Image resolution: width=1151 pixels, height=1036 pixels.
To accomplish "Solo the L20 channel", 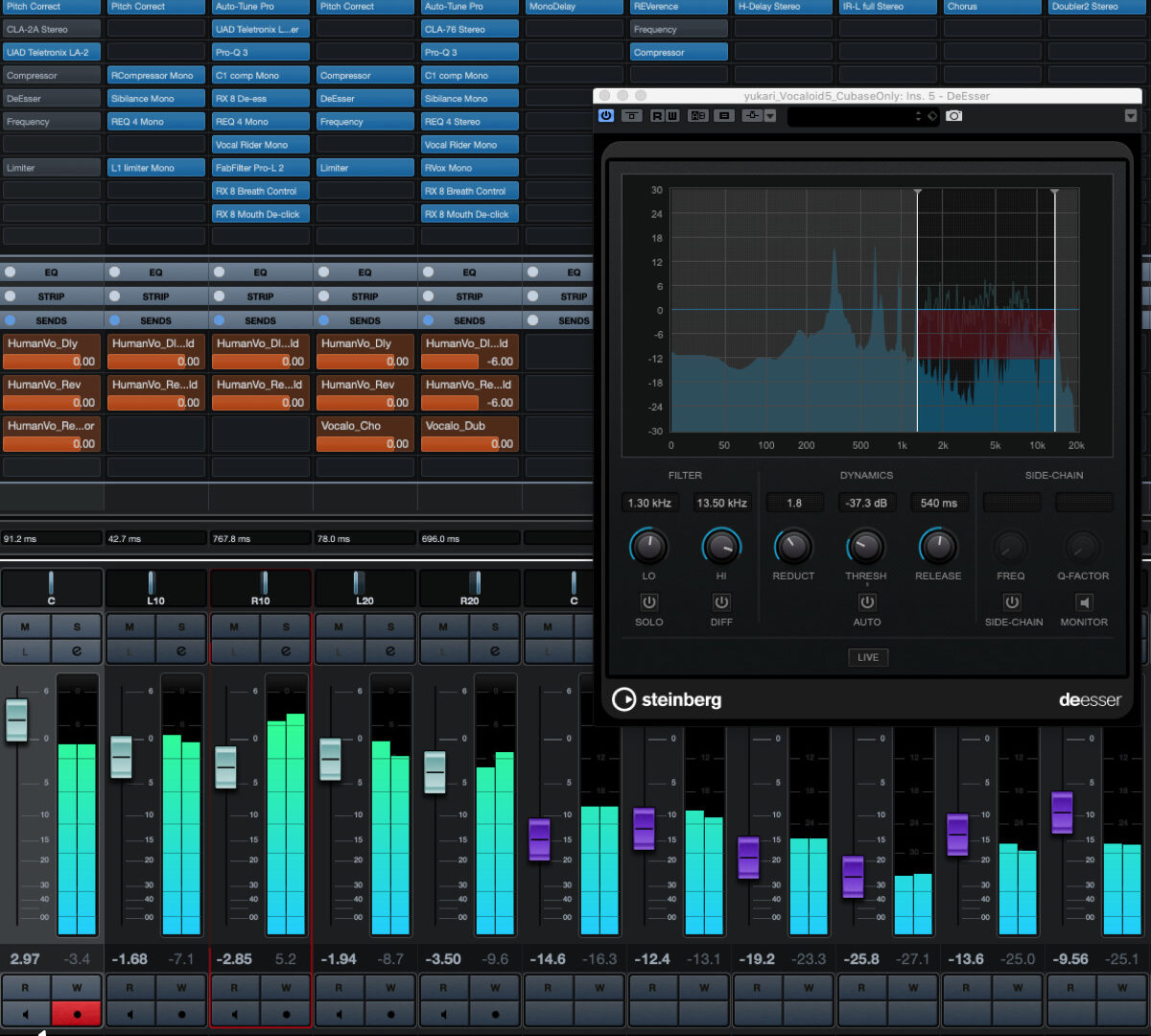I will tap(390, 626).
